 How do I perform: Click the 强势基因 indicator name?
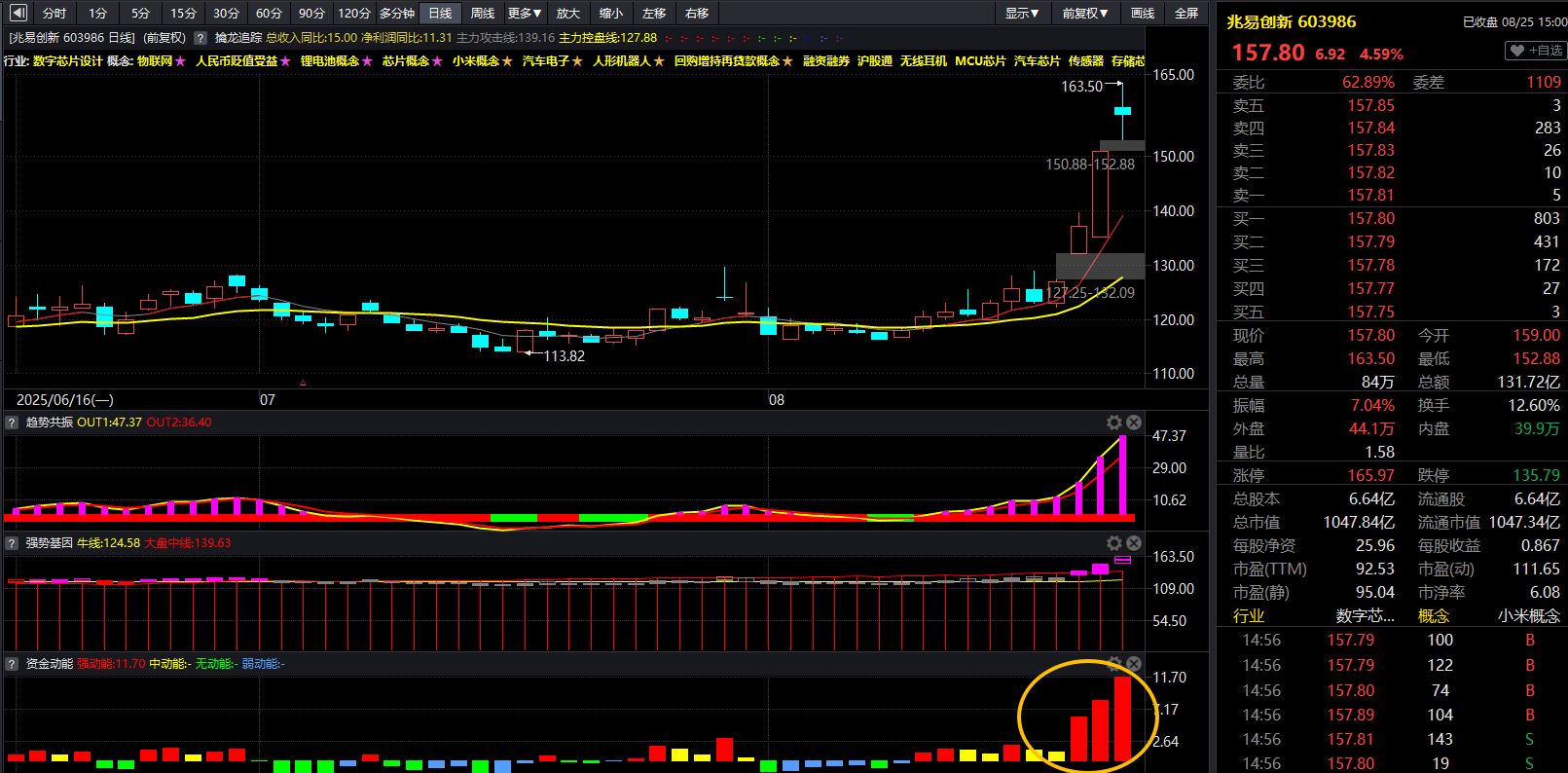[49, 543]
